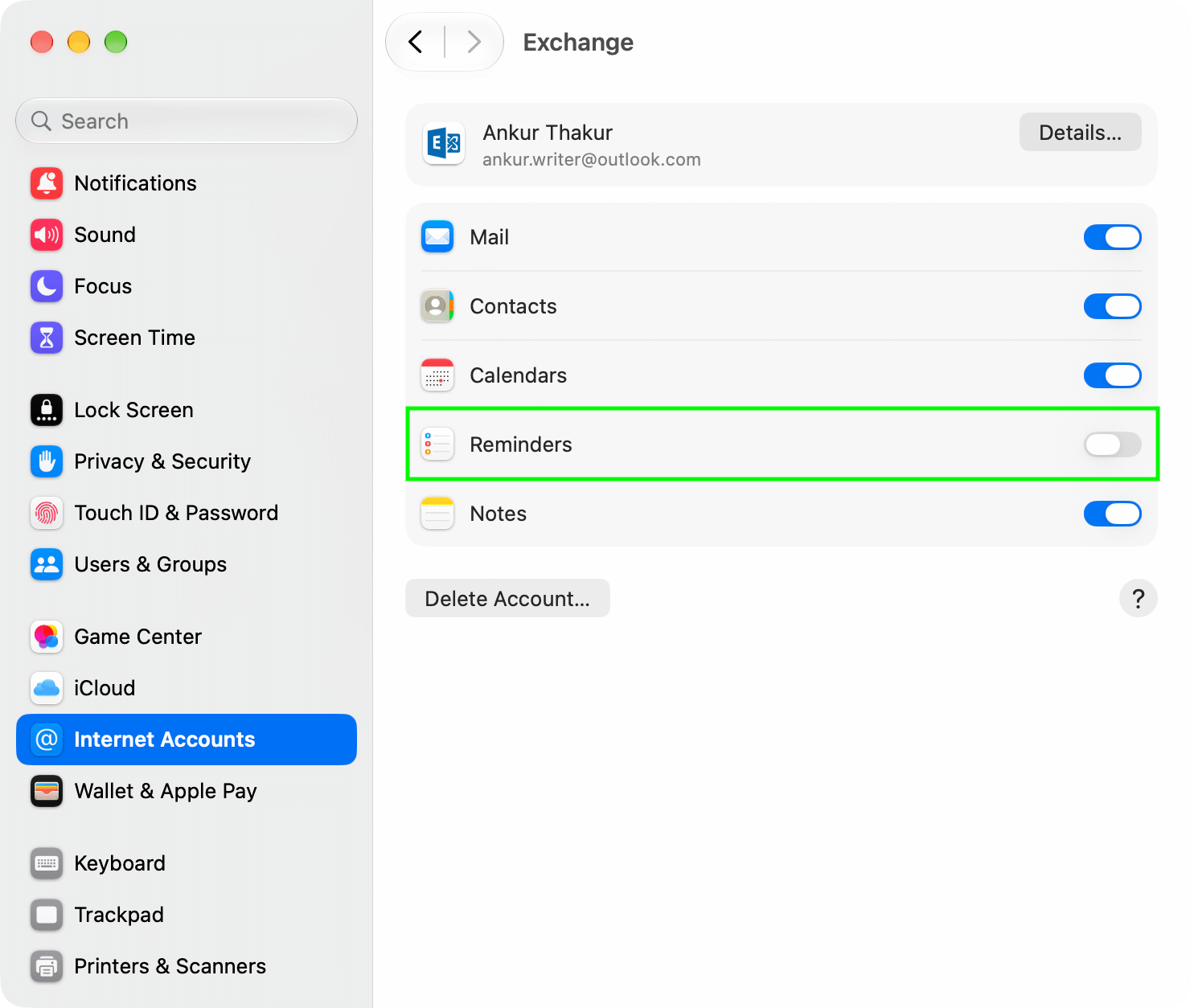Open Privacy & Security settings label
Viewport: 1190px width, 1008px height.
tap(162, 461)
